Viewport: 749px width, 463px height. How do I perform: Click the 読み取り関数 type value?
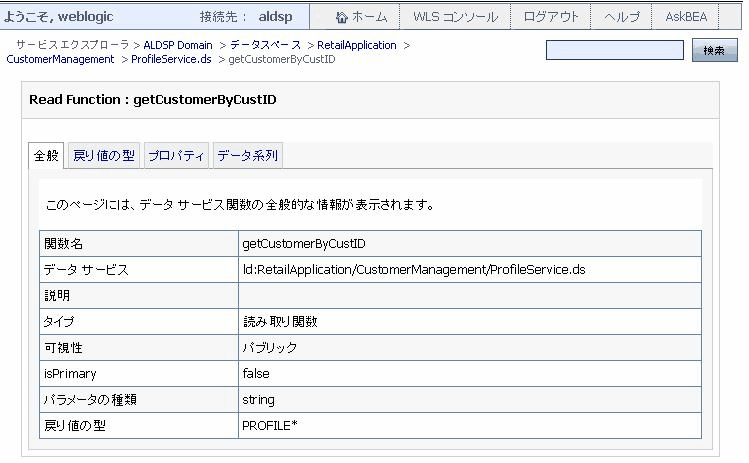click(280, 322)
